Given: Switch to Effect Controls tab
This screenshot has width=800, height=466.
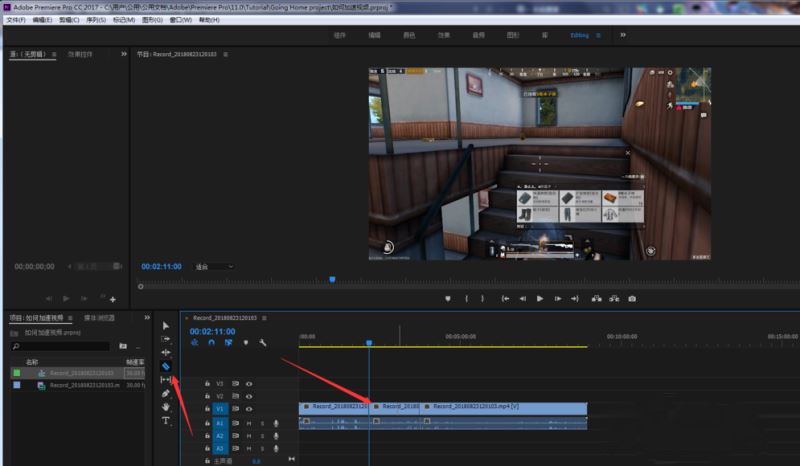Looking at the screenshot, I should [x=80, y=54].
